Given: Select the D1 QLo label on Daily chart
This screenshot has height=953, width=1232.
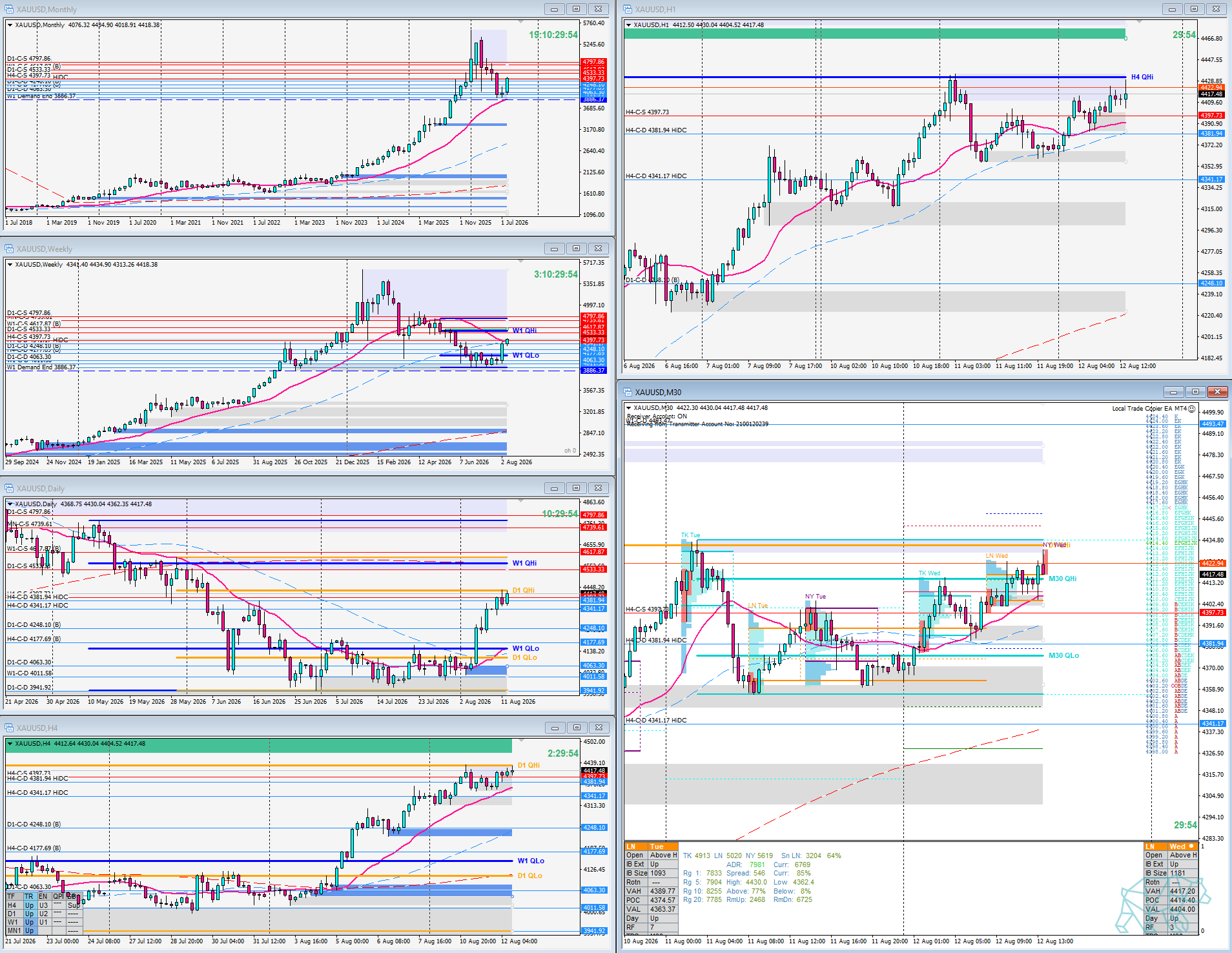Looking at the screenshot, I should 525,658.
